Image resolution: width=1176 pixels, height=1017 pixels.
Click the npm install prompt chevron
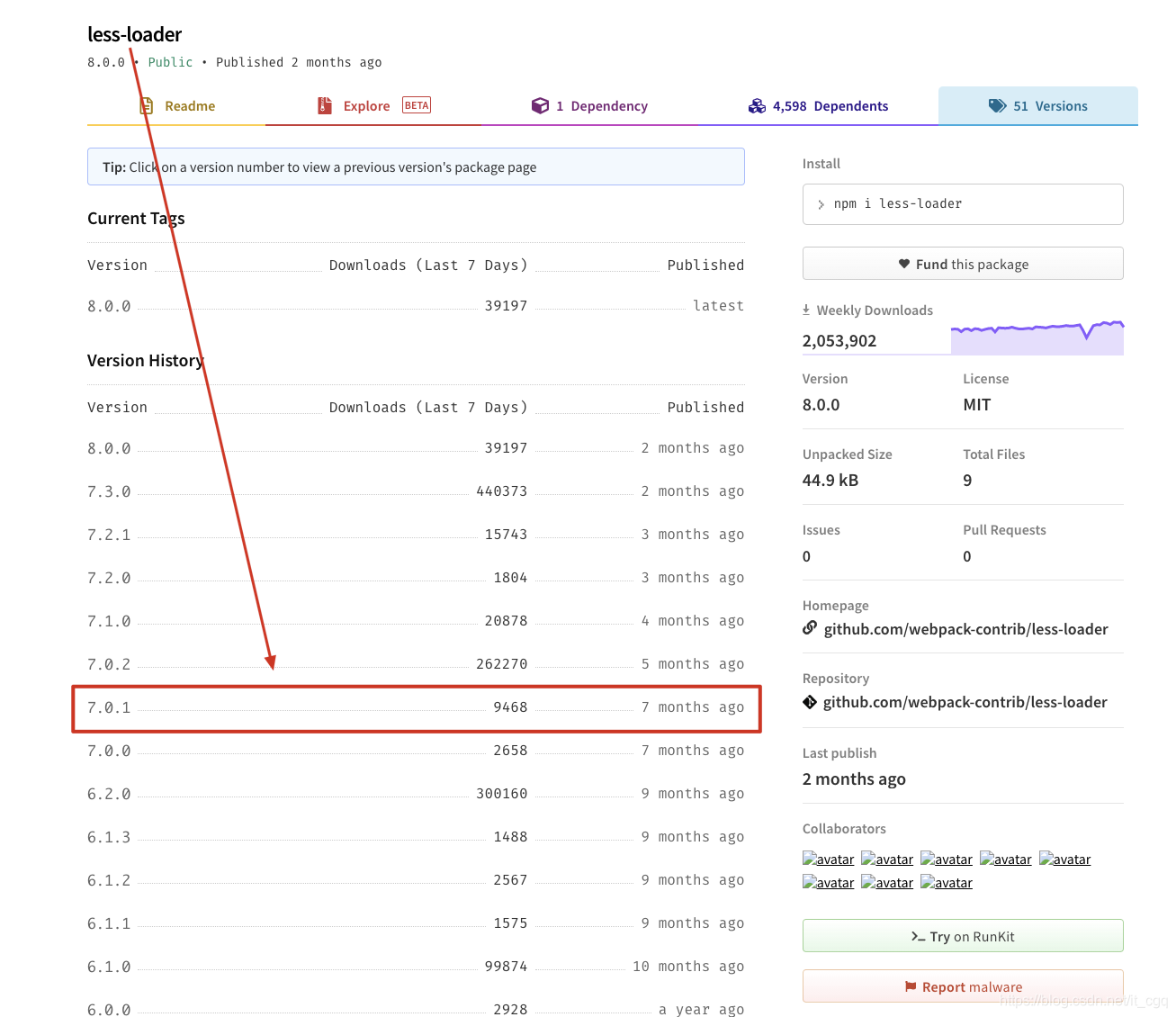tap(821, 205)
